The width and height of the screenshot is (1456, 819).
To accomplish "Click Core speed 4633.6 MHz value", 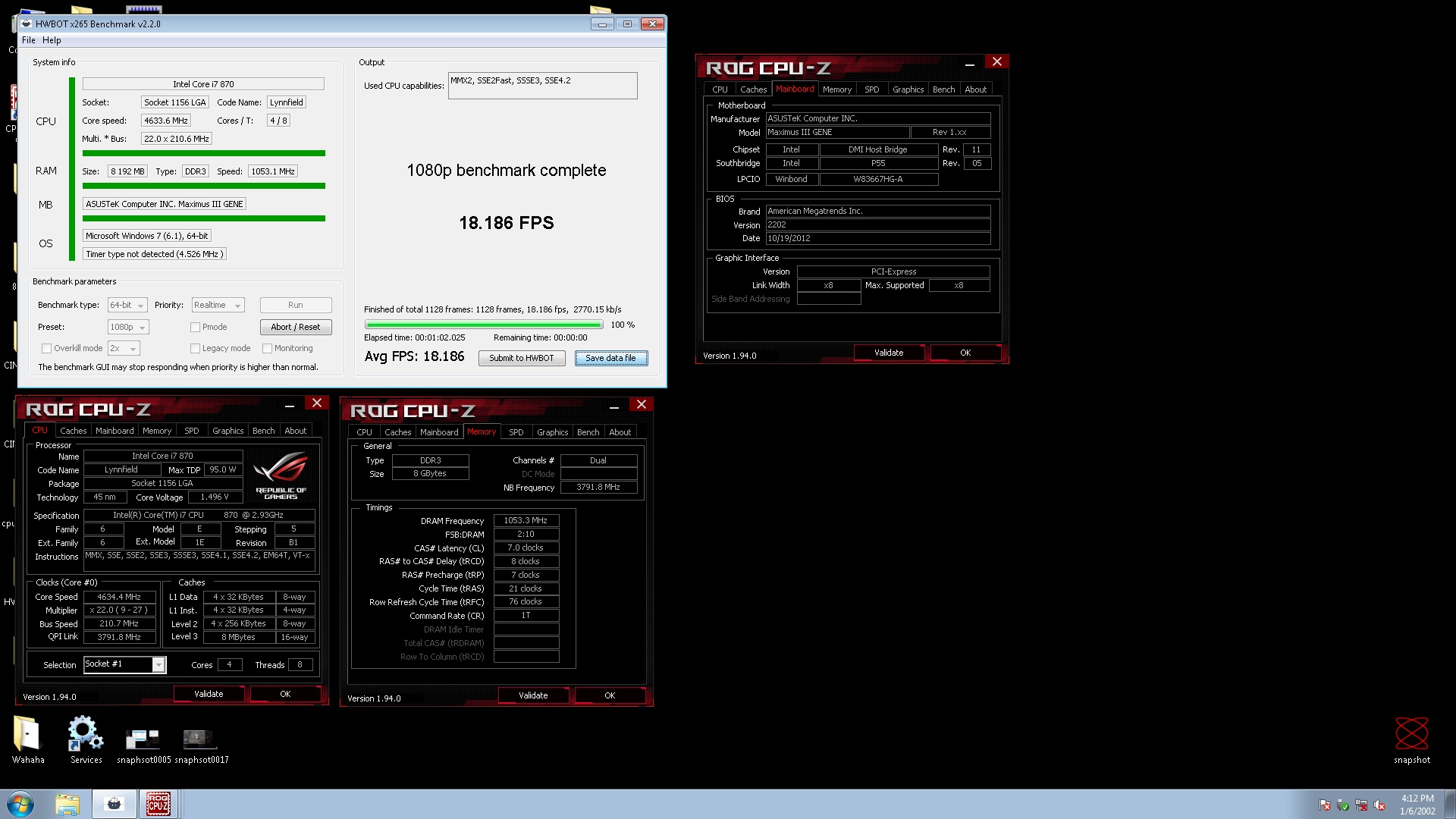I will tap(165, 121).
